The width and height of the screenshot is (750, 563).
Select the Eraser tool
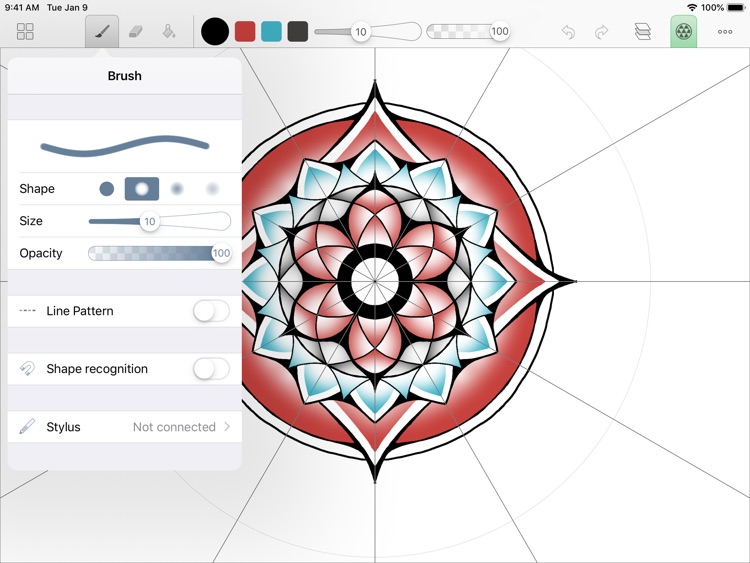[x=136, y=32]
